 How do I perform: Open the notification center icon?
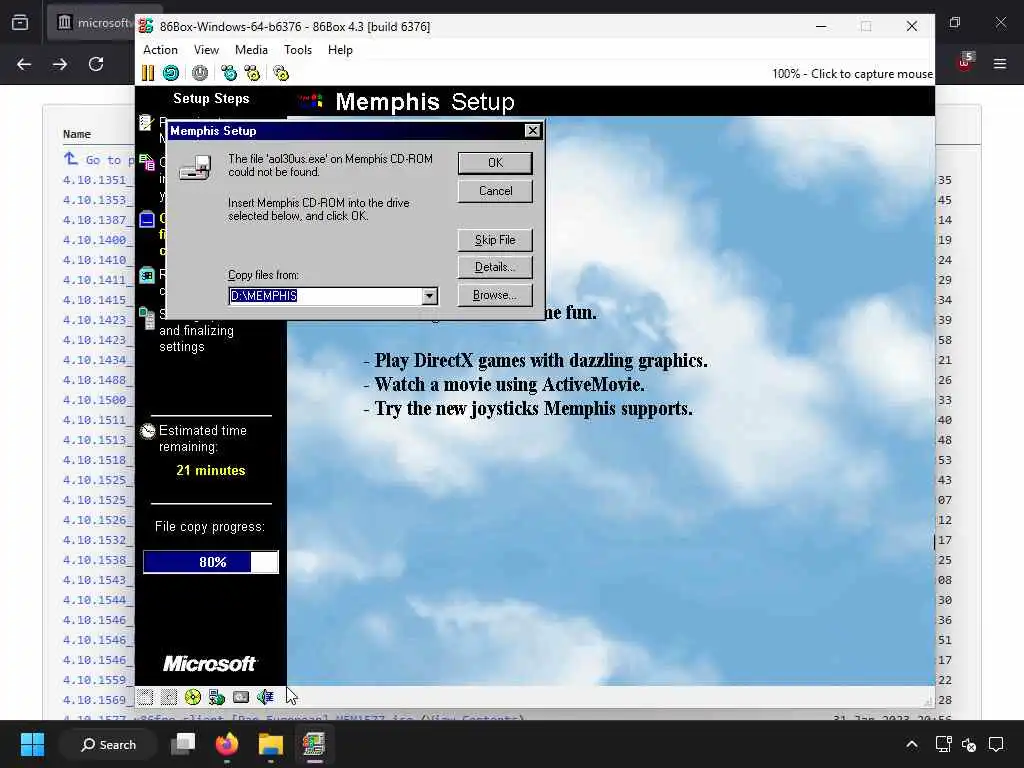click(x=997, y=744)
